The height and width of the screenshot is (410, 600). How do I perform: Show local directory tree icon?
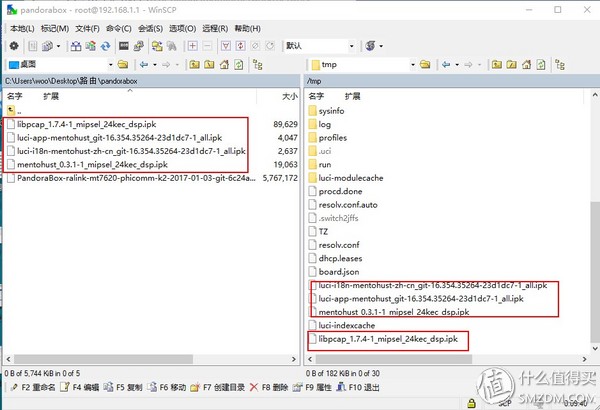pos(258,65)
